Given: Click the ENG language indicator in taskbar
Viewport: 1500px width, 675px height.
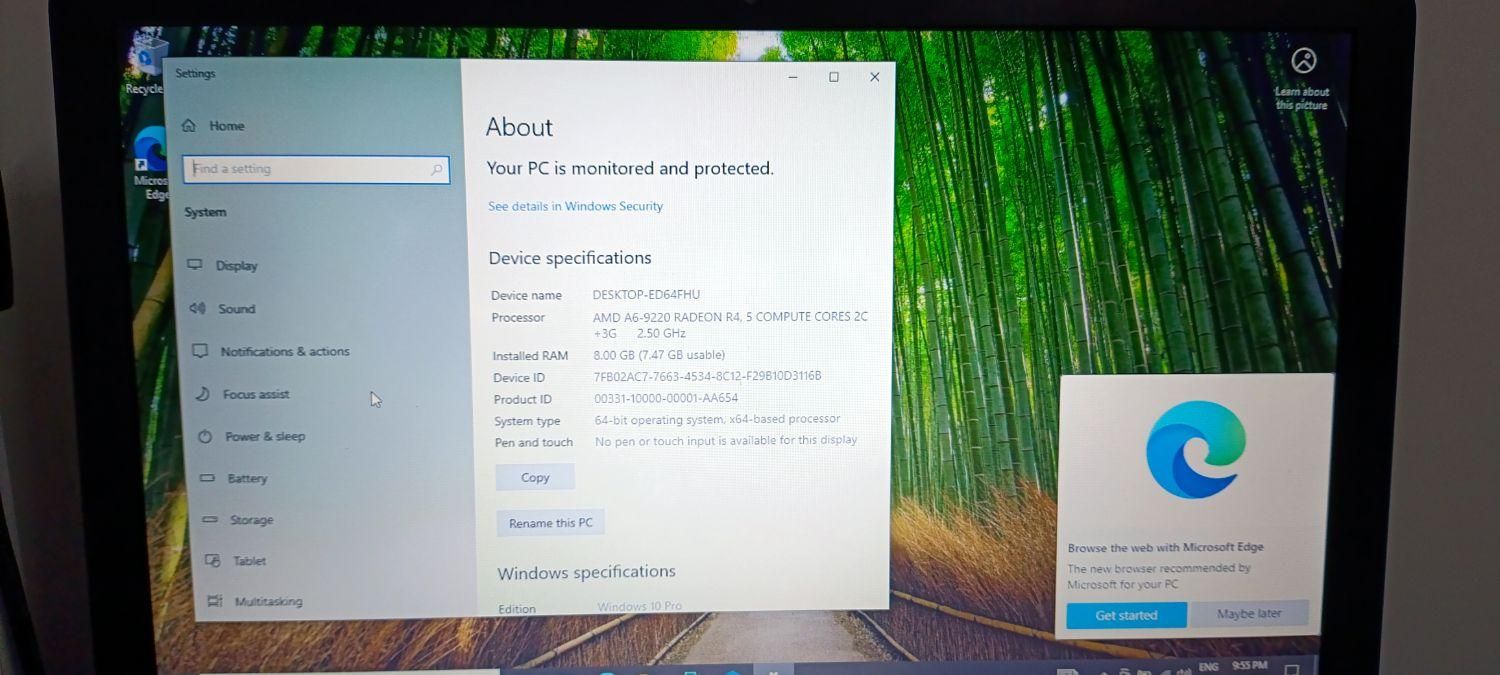Looking at the screenshot, I should pyautogui.click(x=1208, y=666).
